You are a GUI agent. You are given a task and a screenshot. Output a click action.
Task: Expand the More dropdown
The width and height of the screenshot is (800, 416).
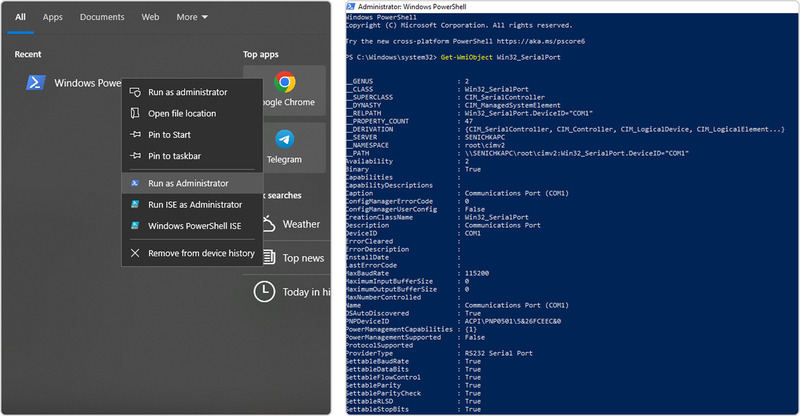pos(192,17)
